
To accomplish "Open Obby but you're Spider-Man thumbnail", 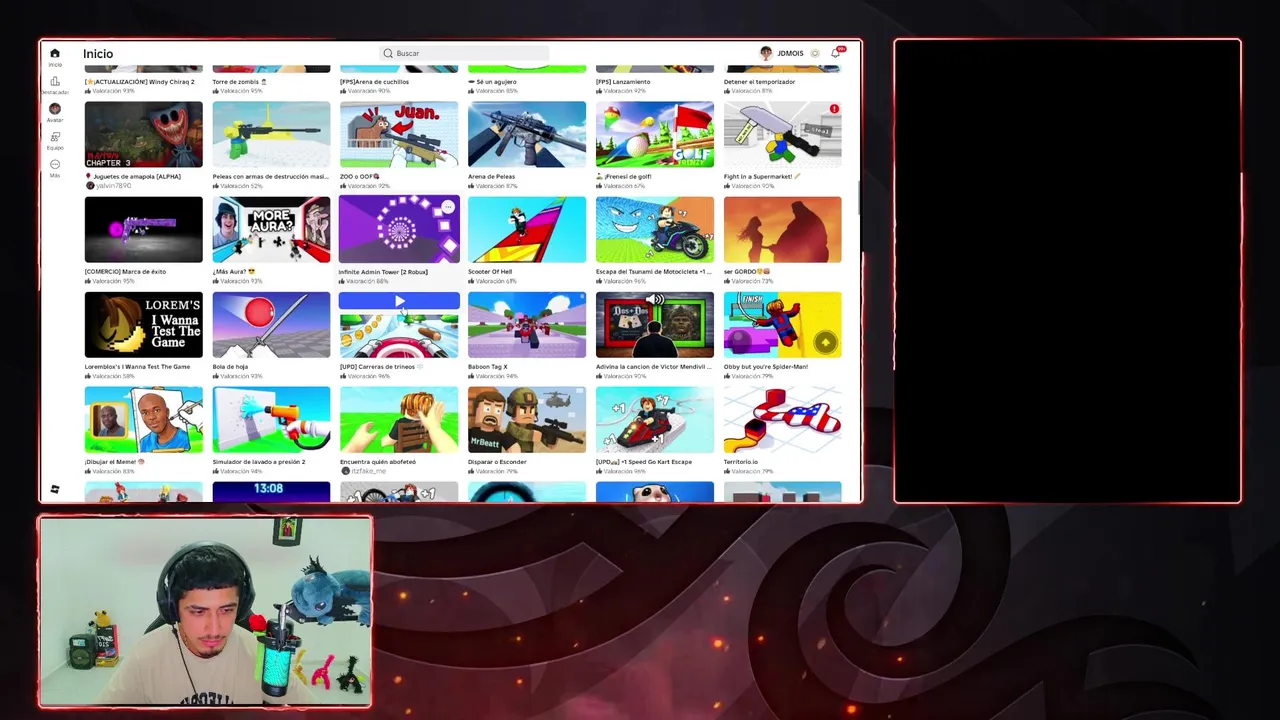I will 782,324.
